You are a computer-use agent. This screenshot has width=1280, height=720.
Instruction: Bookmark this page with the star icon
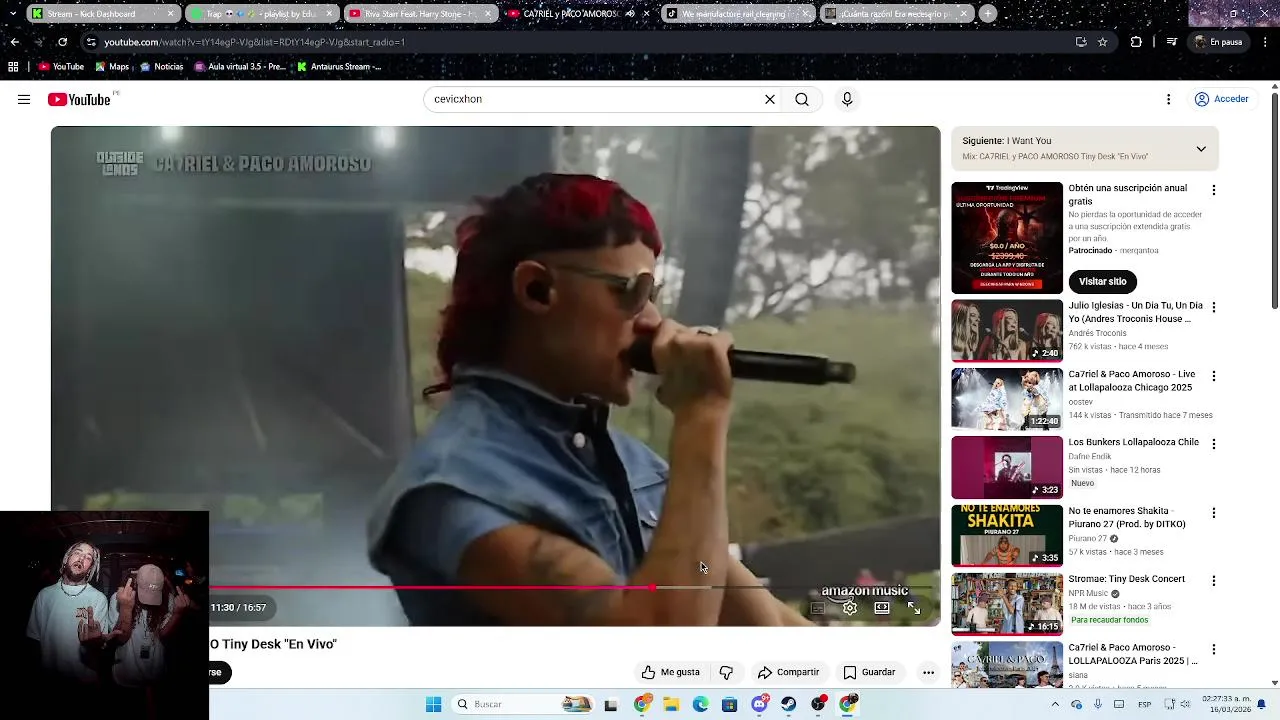1102,42
